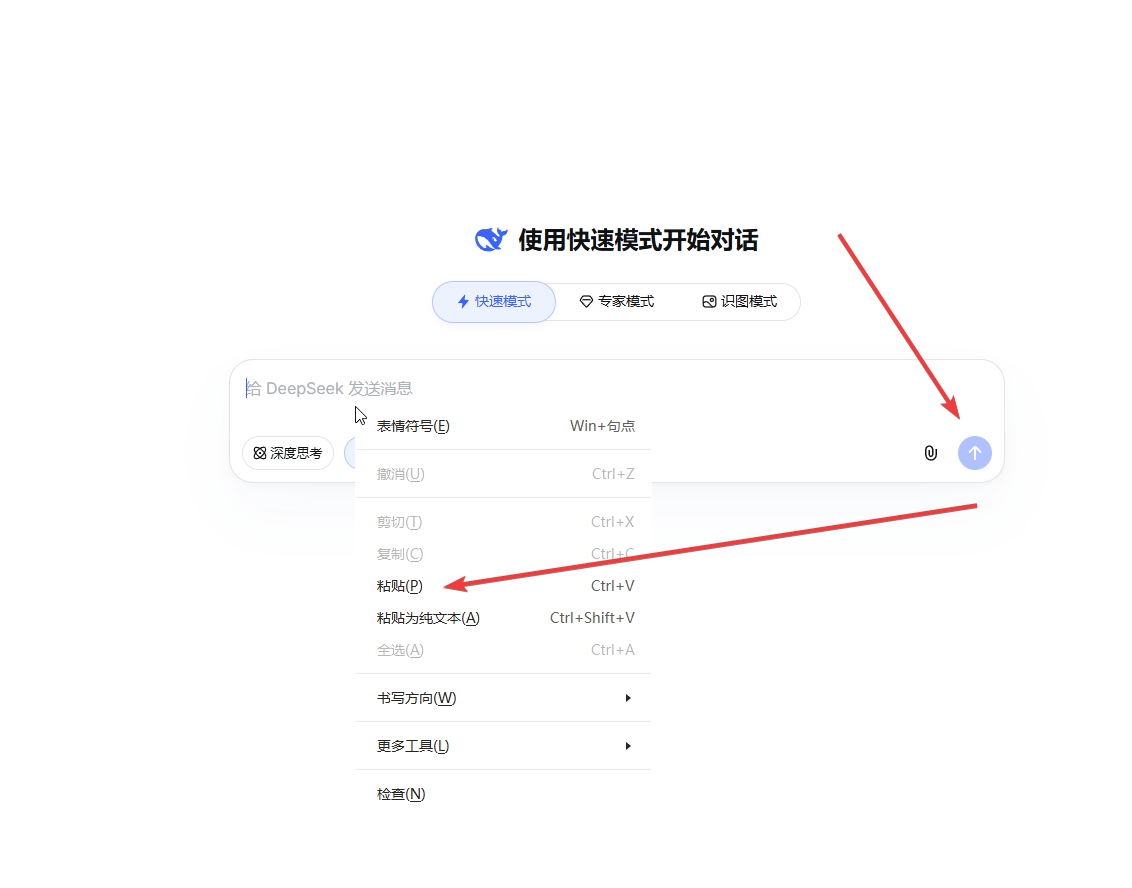1132x888 pixels.
Task: Choose 复制(C) in context menu
Action: [503, 554]
